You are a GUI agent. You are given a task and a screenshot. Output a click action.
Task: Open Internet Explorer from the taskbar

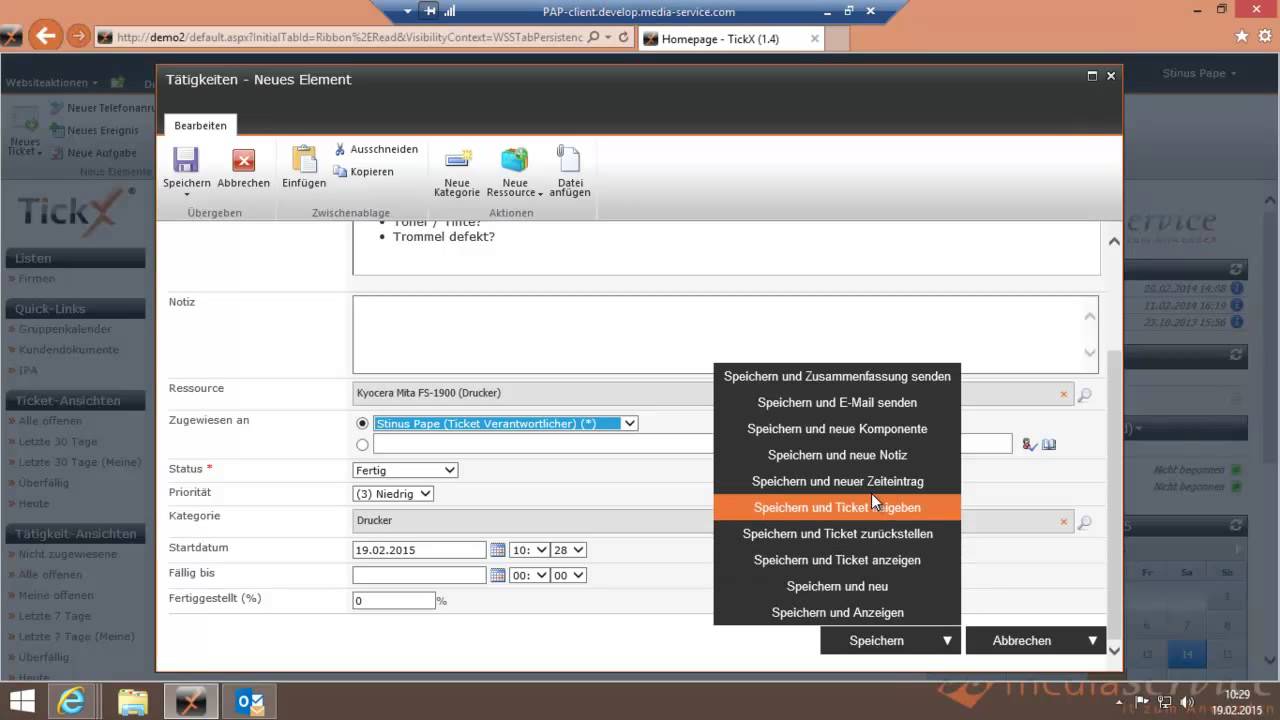[x=73, y=700]
